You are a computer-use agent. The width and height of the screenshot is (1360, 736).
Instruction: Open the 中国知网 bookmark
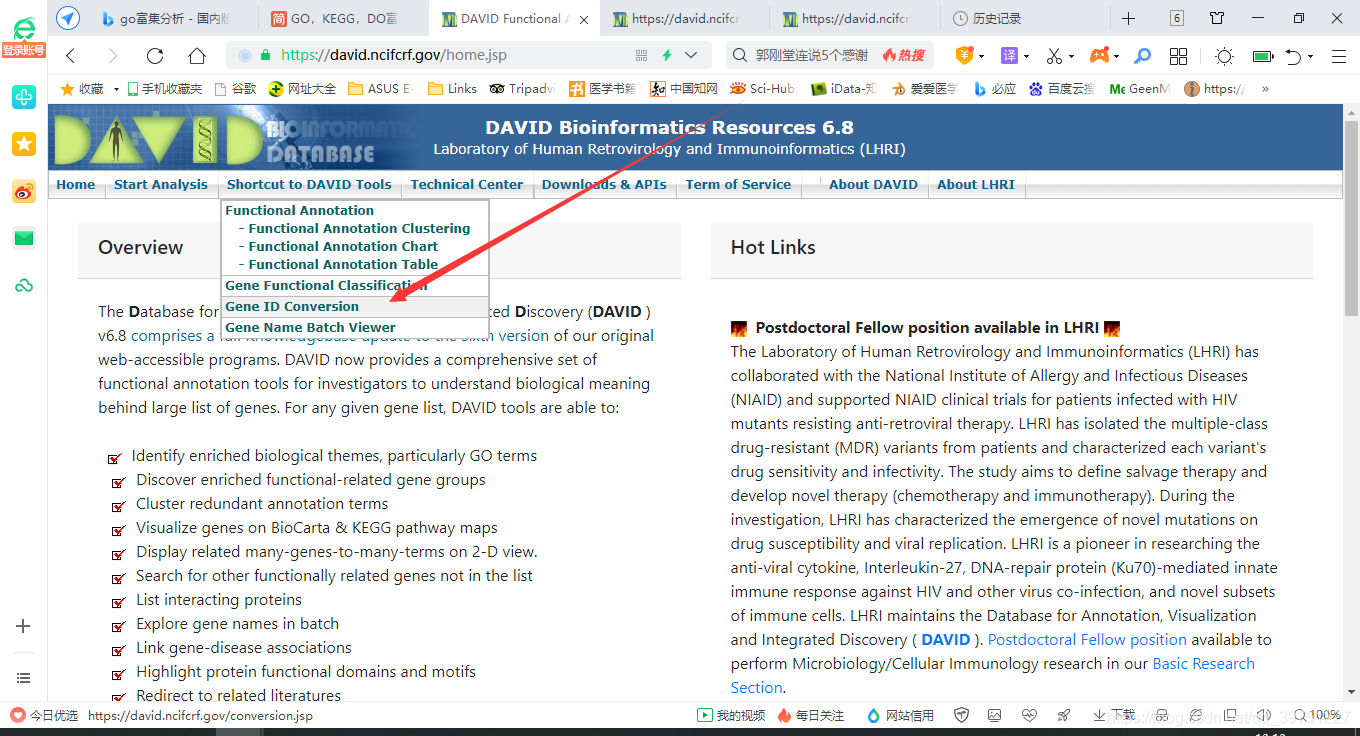(x=684, y=89)
